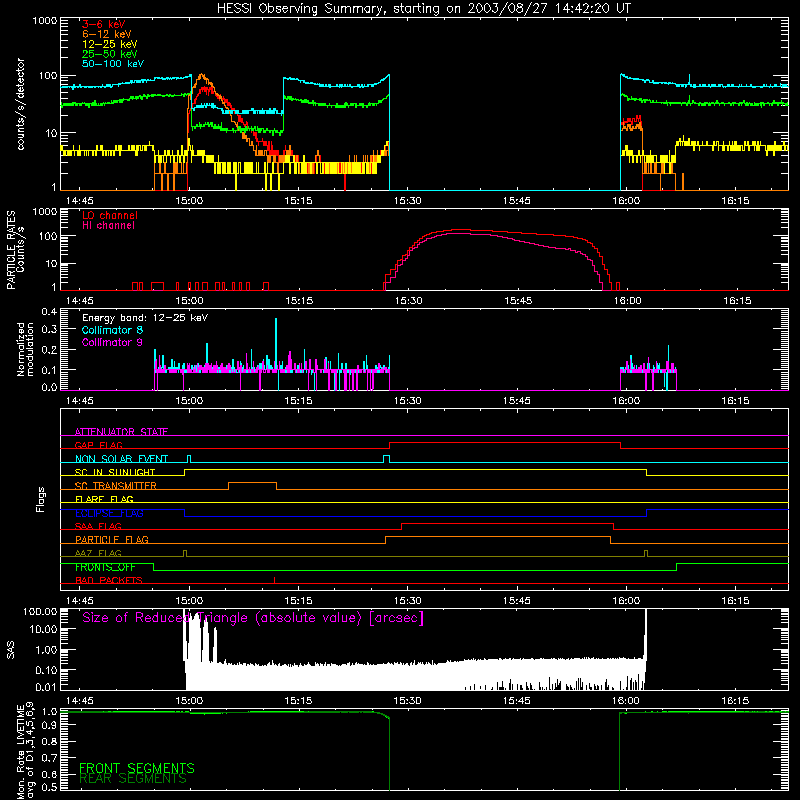Select the FRONT SEGMENTS legend label
The width and height of the screenshot is (800, 800).
pos(137,768)
